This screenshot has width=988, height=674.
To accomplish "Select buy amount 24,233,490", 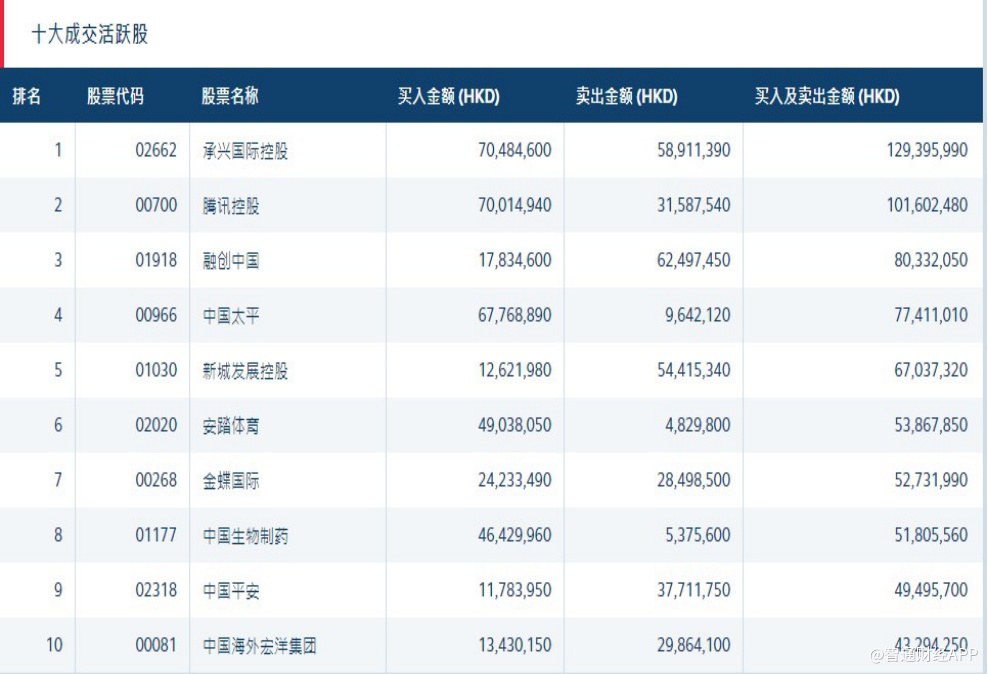I will (x=515, y=480).
